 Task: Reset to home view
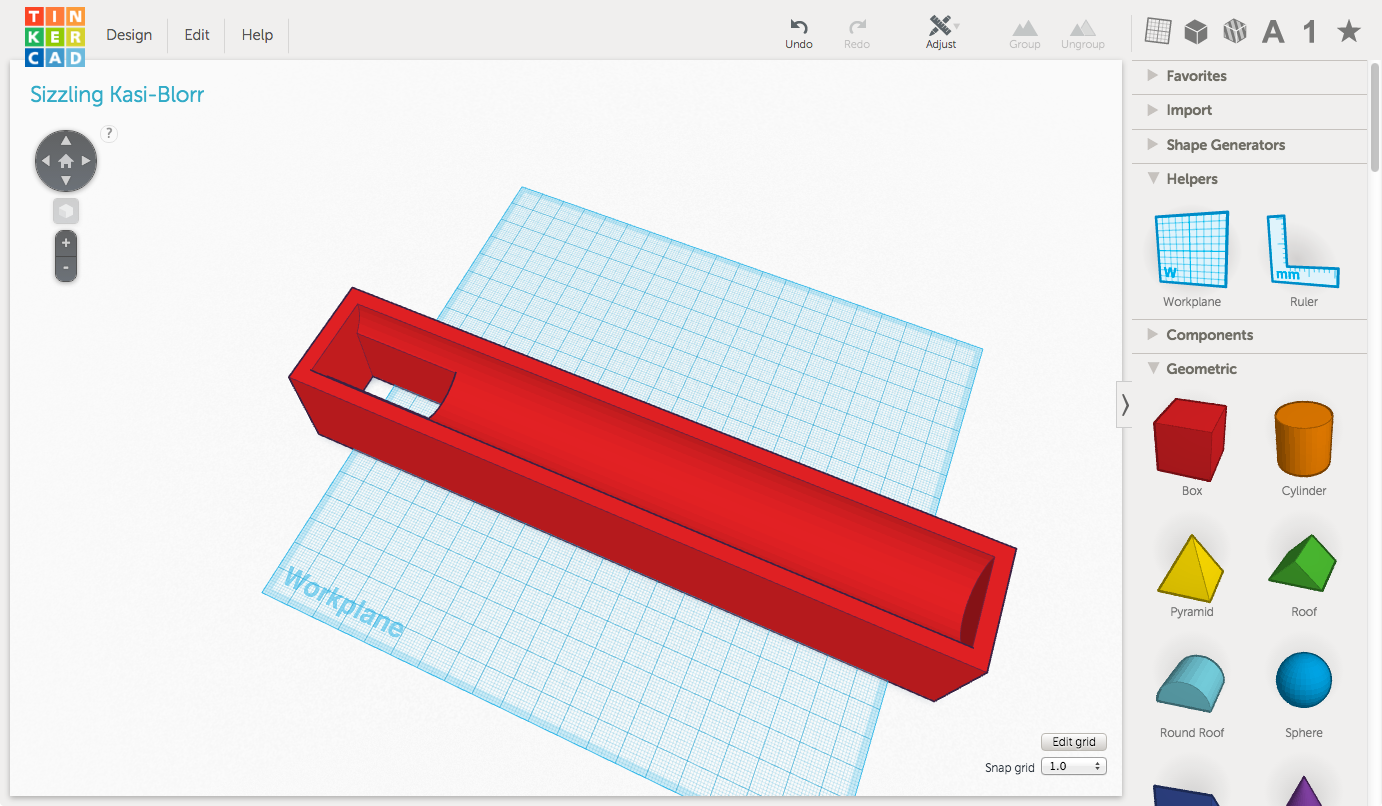(66, 160)
